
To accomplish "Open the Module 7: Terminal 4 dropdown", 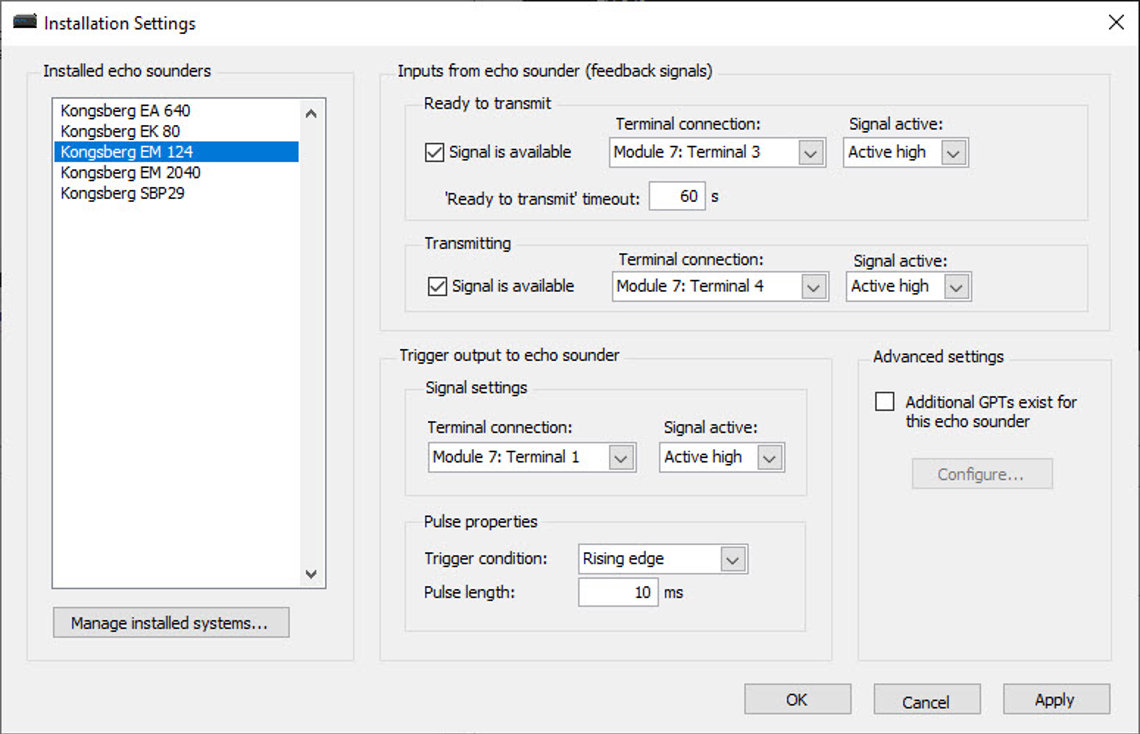I will tap(720, 286).
